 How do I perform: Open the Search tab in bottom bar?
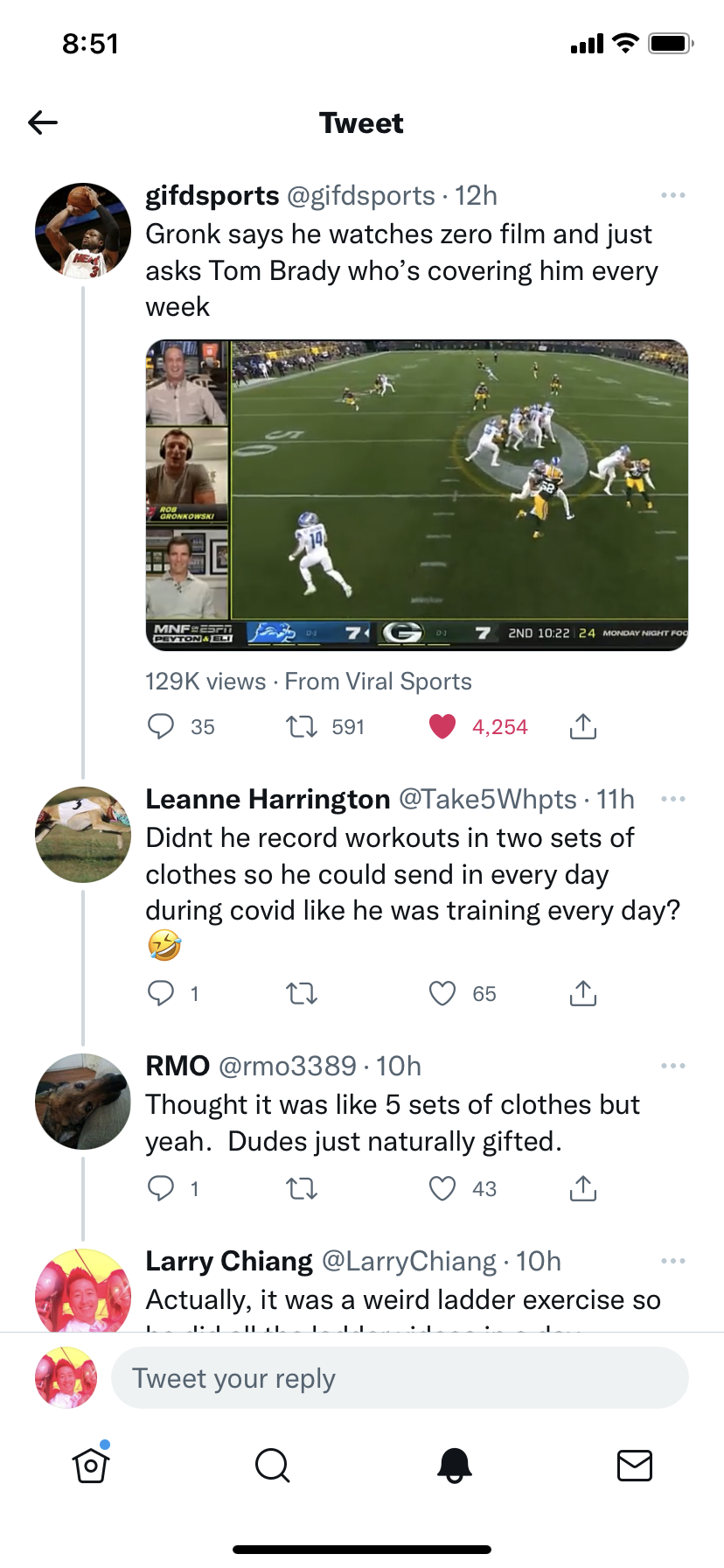272,1465
